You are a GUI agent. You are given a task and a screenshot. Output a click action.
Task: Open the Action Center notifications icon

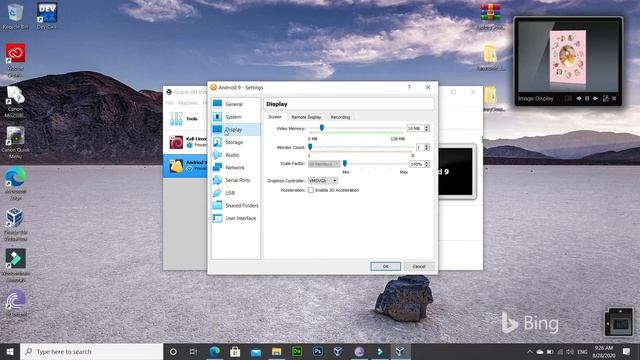[x=627, y=351]
